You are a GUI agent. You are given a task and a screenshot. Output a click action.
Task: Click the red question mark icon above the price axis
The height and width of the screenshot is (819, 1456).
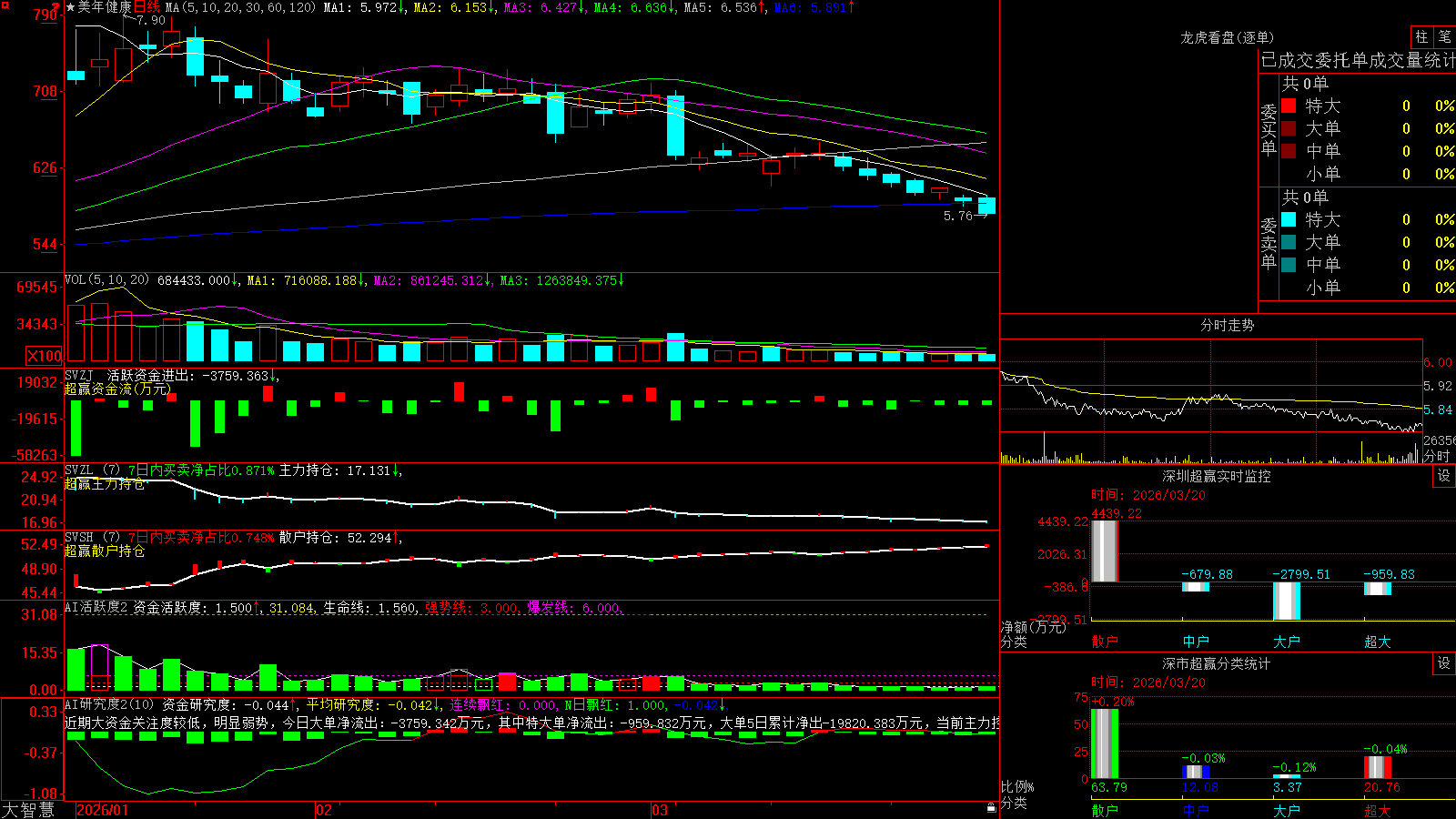pos(56,7)
